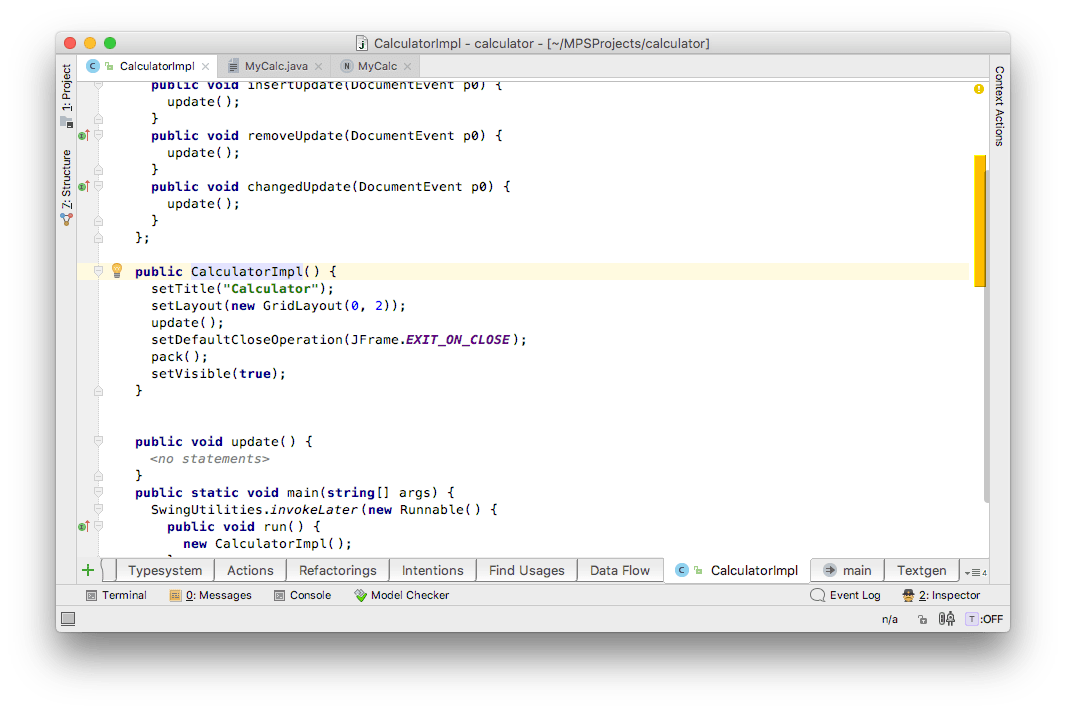Image resolution: width=1066 pixels, height=712 pixels.
Task: Close the MyCalc.java editor tab
Action: 318,67
